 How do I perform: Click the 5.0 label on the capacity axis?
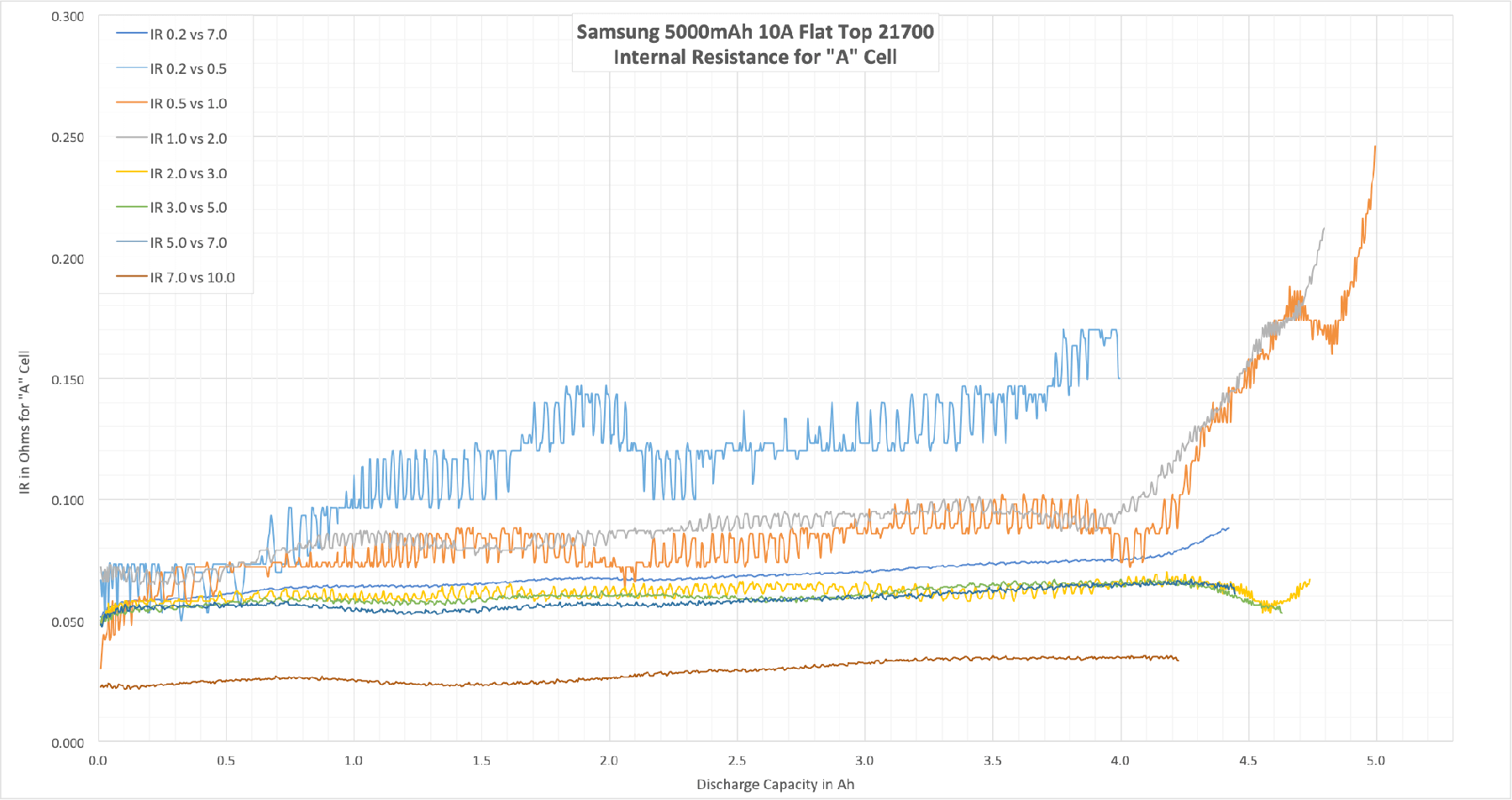pyautogui.click(x=1375, y=761)
